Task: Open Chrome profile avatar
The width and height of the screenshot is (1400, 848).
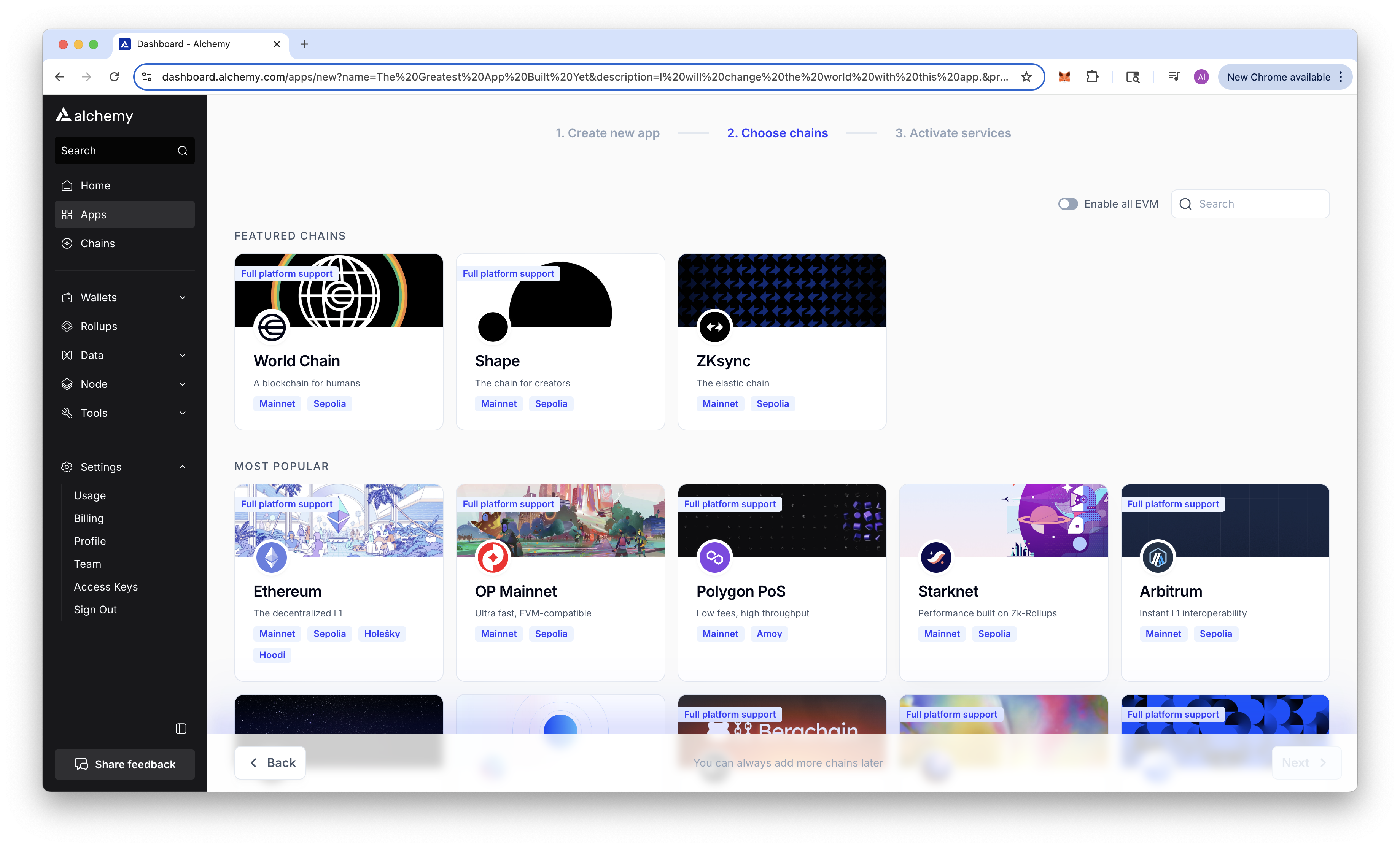Action: tap(1201, 77)
